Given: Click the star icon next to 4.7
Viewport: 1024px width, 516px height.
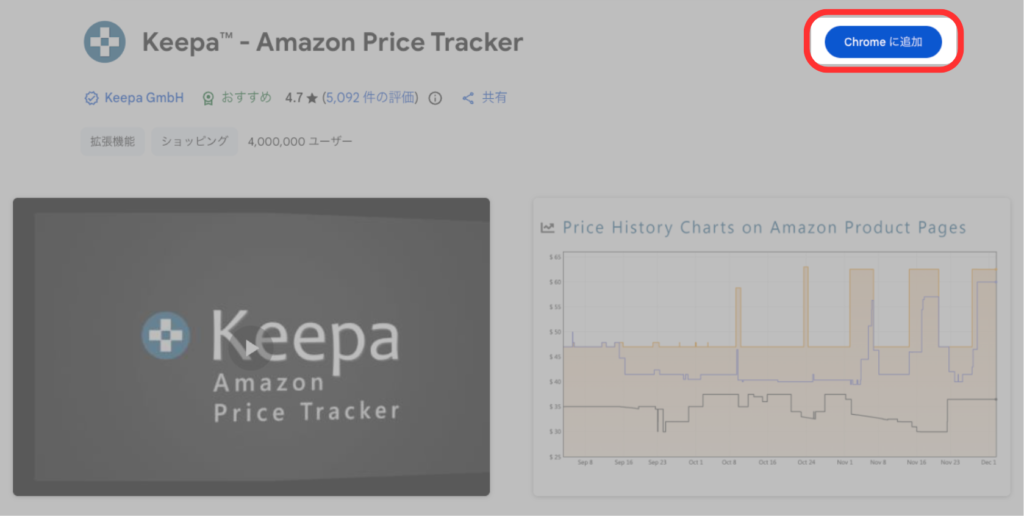Looking at the screenshot, I should pos(312,98).
